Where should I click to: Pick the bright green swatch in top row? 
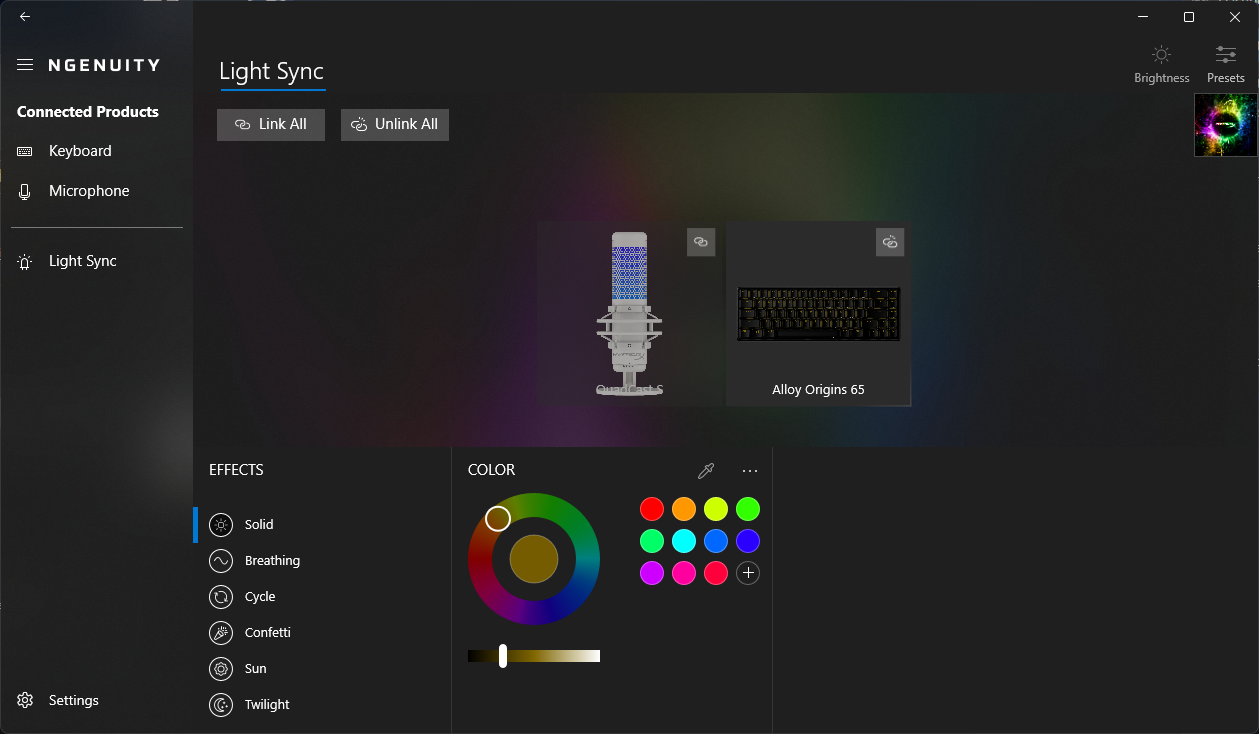[748, 509]
